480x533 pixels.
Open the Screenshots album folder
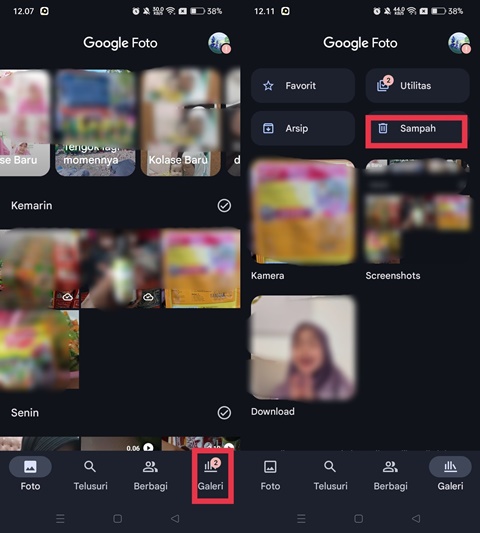point(418,211)
